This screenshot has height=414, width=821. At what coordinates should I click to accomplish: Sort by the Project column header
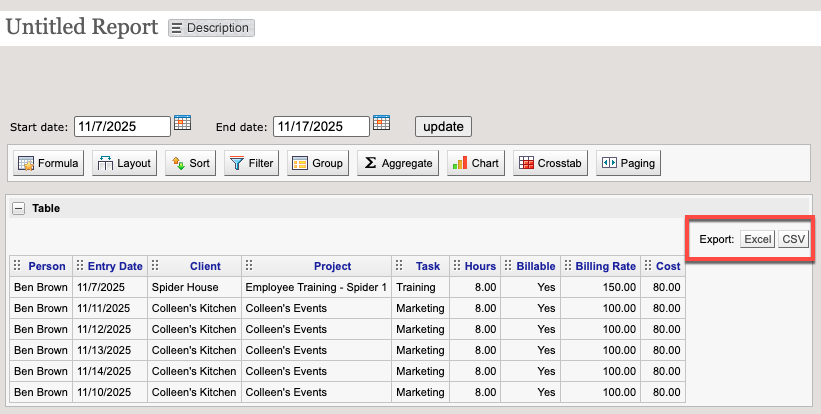(332, 266)
